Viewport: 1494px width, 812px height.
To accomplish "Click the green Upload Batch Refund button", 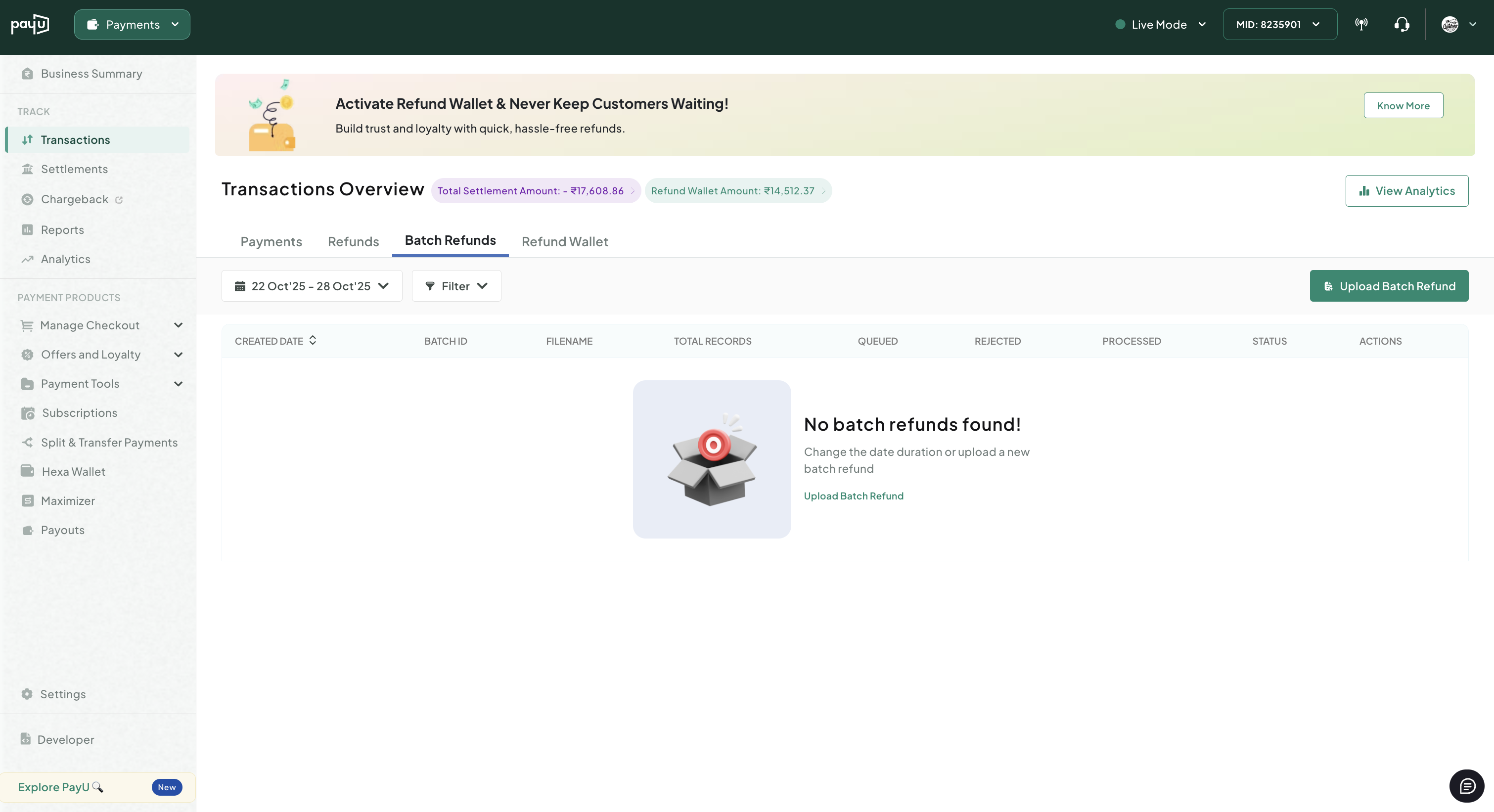I will coord(1389,286).
